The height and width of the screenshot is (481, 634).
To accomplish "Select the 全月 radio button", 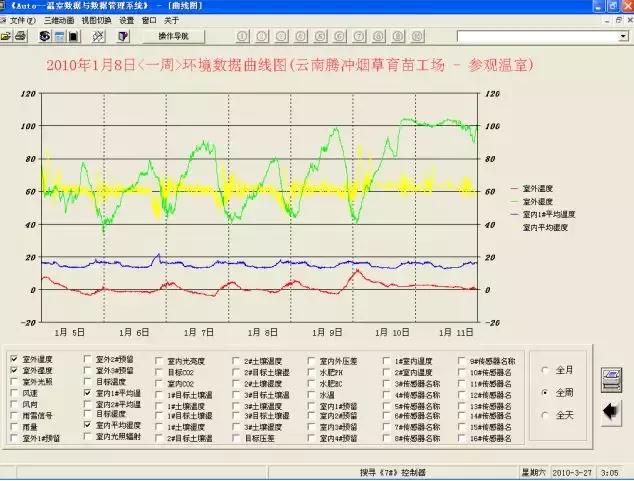I will point(543,369).
